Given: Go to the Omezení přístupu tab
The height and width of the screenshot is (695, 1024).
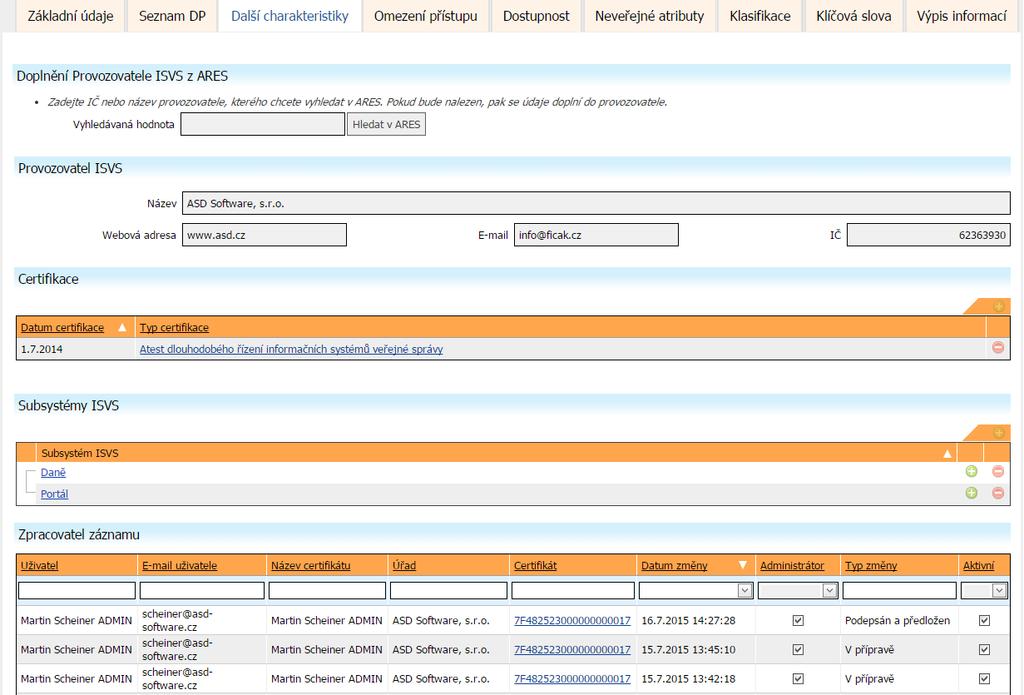Looking at the screenshot, I should pyautogui.click(x=426, y=16).
